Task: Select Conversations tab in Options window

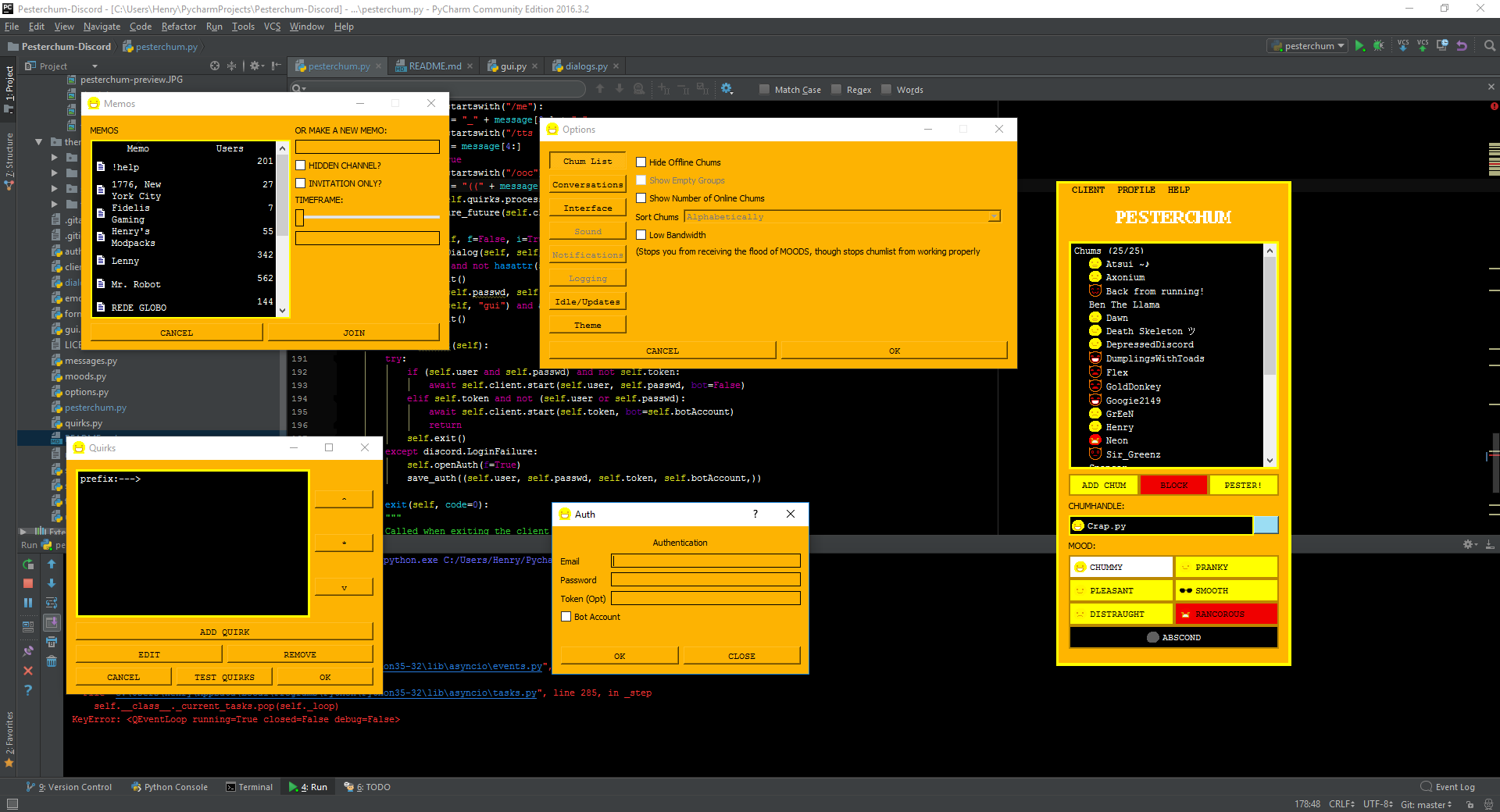Action: click(587, 185)
